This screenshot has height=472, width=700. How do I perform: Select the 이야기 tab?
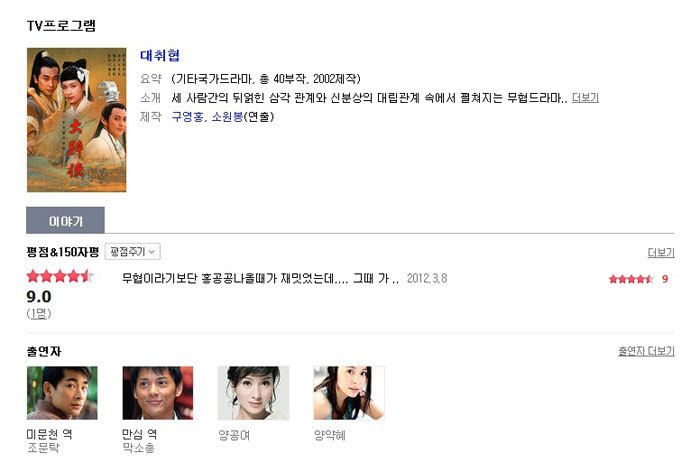pos(65,220)
